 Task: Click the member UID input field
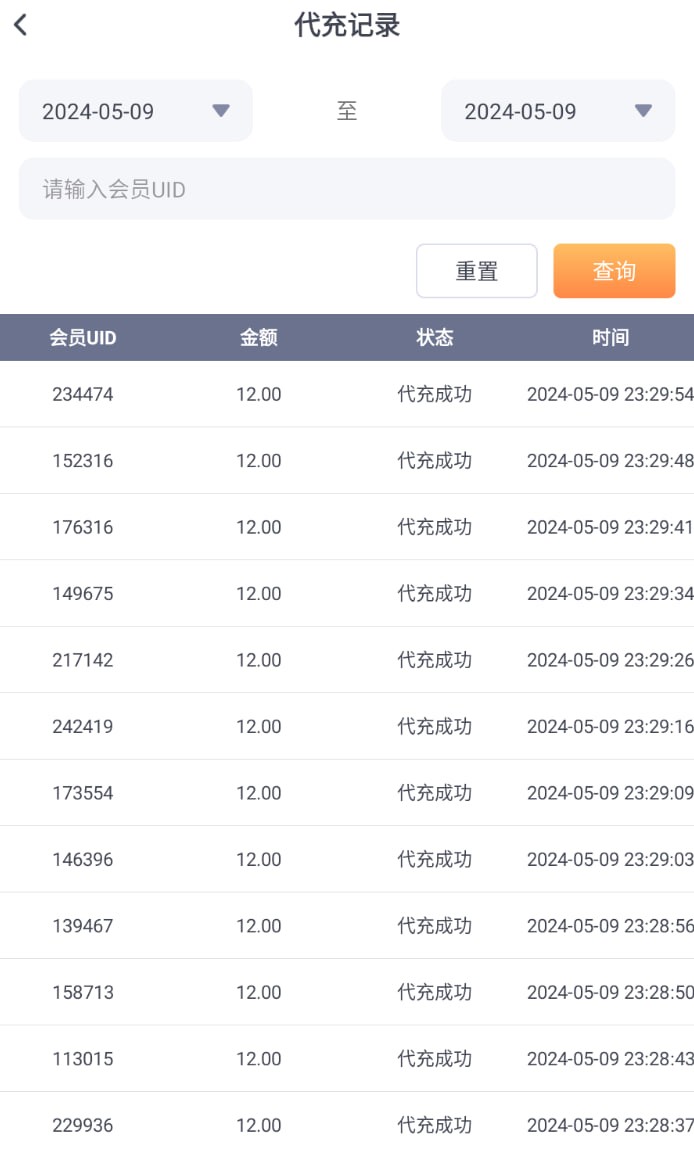click(347, 189)
